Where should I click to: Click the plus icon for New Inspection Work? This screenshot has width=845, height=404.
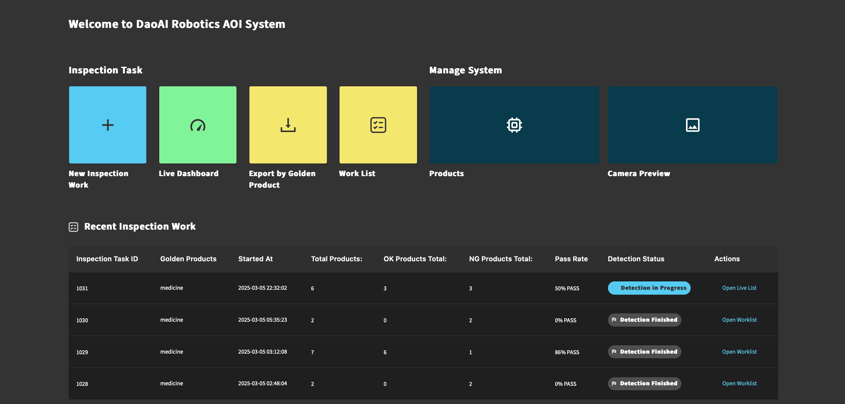[107, 125]
